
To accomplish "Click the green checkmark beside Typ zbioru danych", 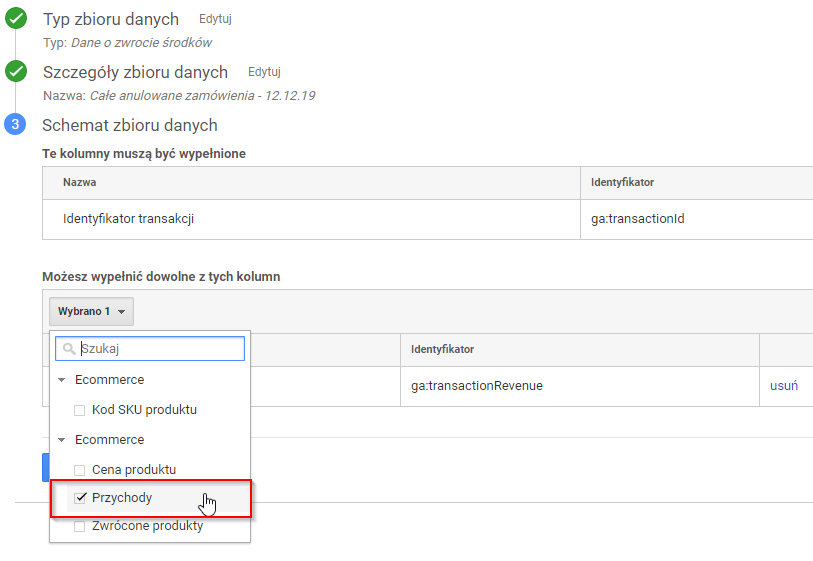I will [16, 18].
